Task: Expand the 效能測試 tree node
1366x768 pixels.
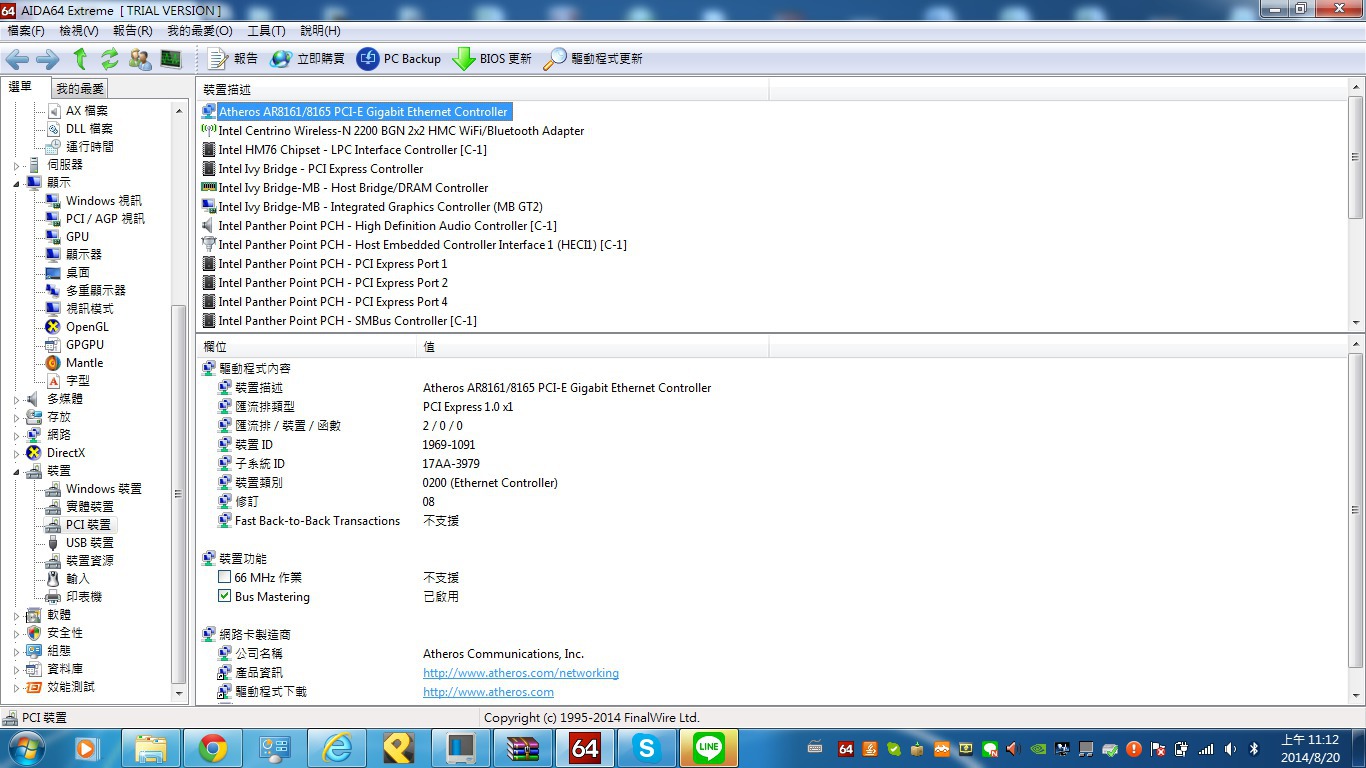Action: click(17, 687)
